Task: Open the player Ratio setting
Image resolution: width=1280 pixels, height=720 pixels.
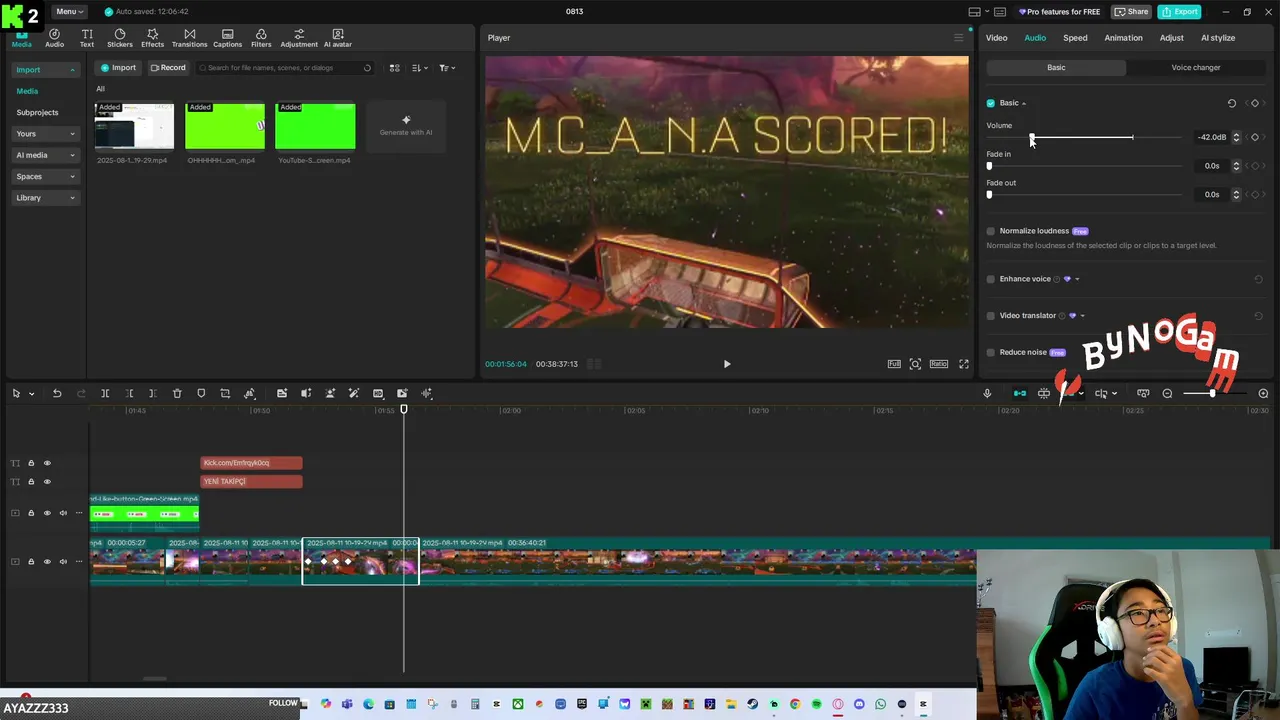Action: [939, 364]
